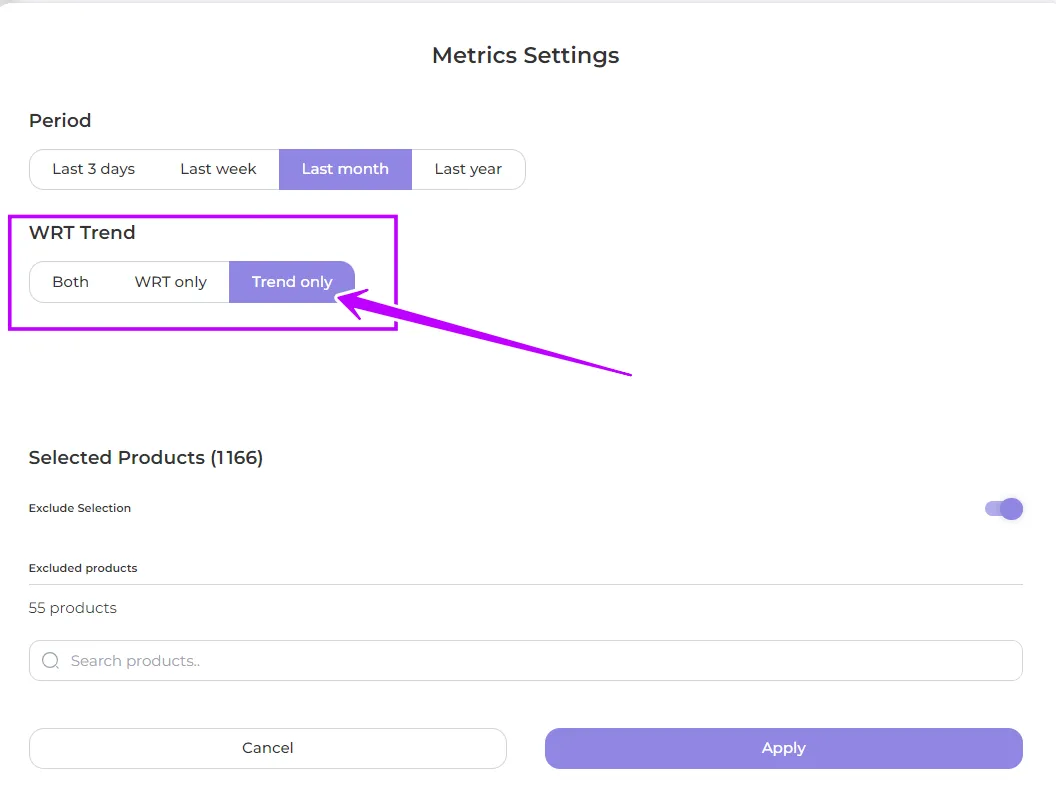Select the Last month period

pyautogui.click(x=345, y=169)
